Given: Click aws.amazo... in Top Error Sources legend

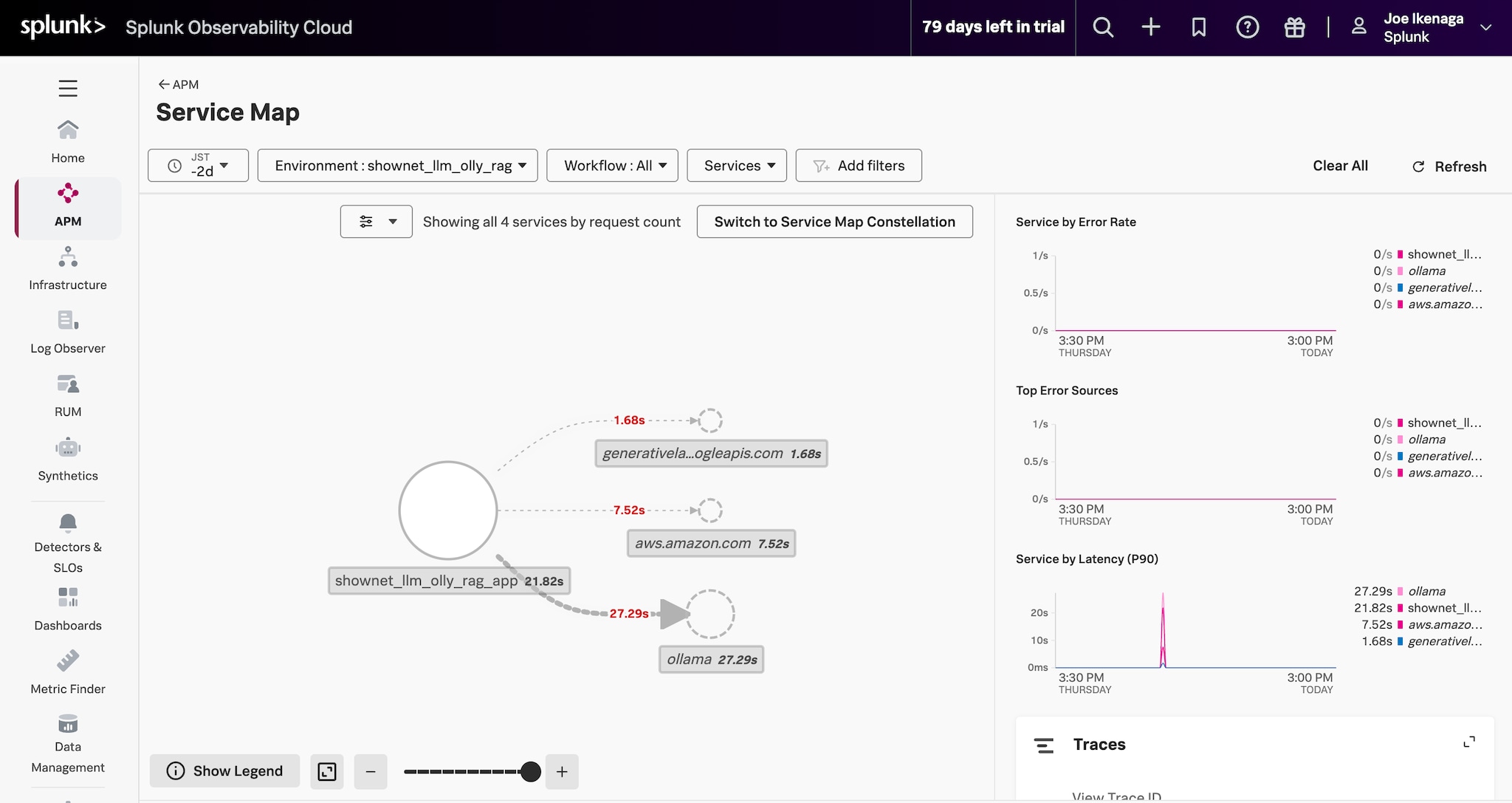Looking at the screenshot, I should tap(1445, 473).
